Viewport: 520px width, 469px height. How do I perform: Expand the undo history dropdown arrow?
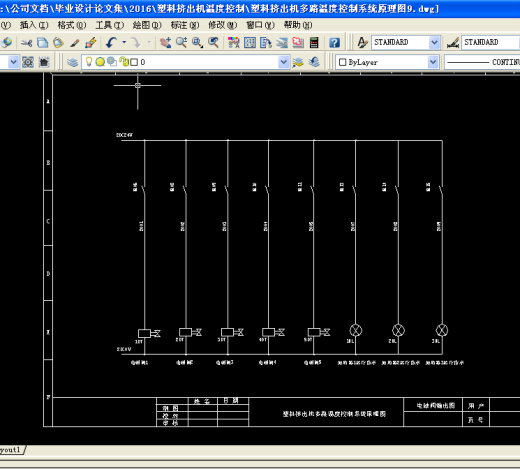click(x=124, y=42)
